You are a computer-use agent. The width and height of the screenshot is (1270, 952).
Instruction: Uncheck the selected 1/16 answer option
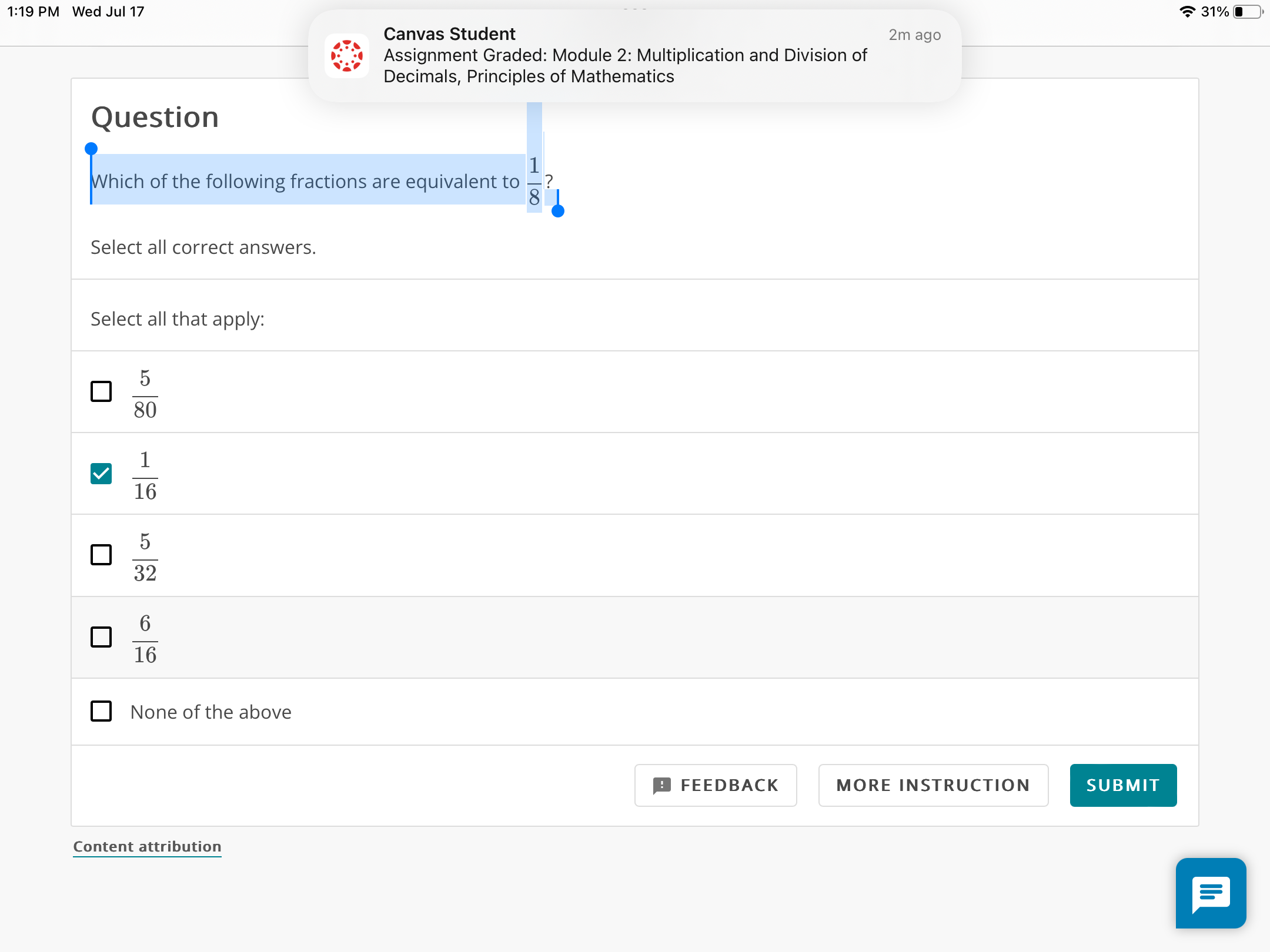101,474
